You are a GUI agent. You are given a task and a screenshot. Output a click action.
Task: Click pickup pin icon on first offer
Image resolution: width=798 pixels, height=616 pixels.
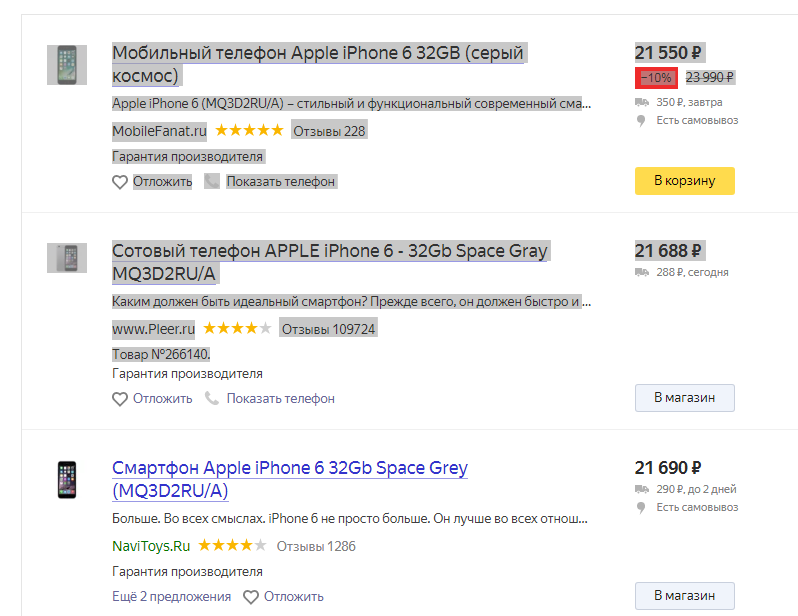click(641, 121)
